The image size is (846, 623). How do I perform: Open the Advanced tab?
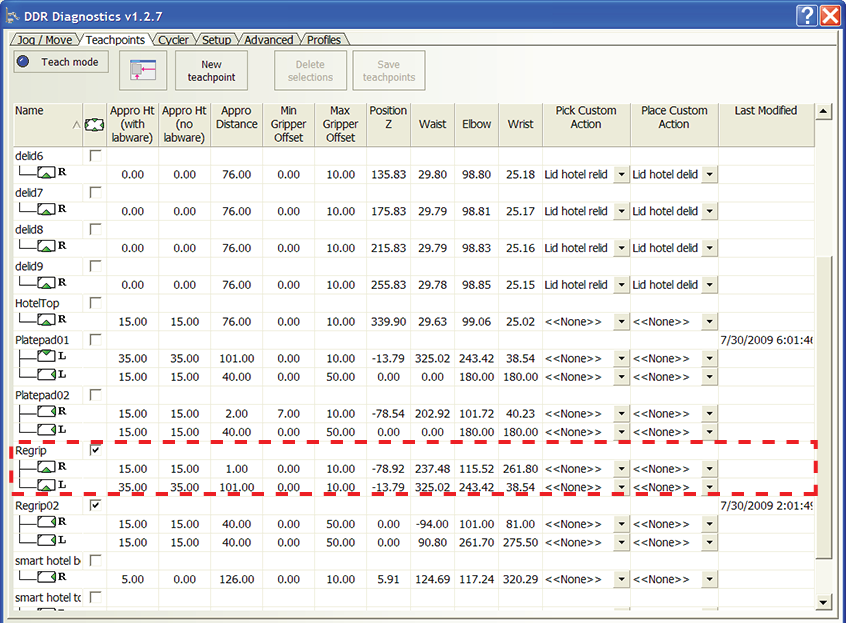click(x=269, y=40)
